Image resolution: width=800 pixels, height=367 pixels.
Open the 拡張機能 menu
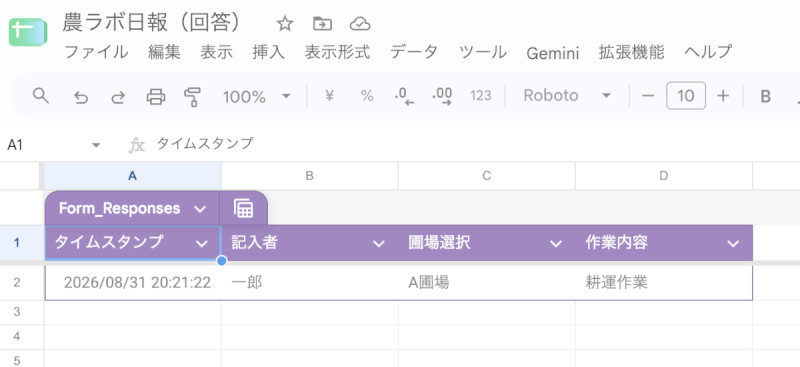click(632, 52)
